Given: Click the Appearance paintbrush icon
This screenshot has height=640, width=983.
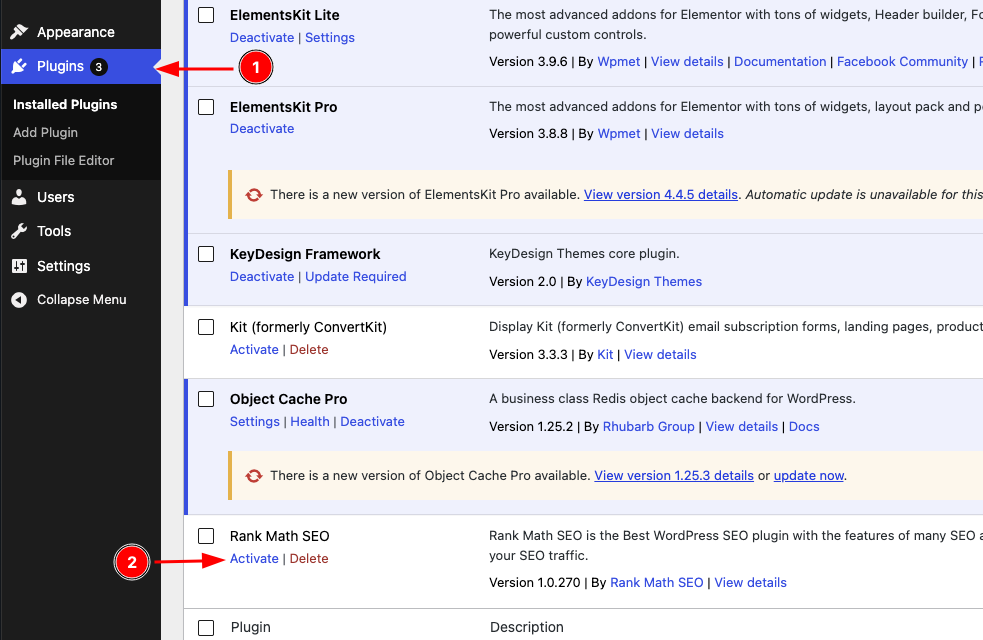Looking at the screenshot, I should point(19,31).
